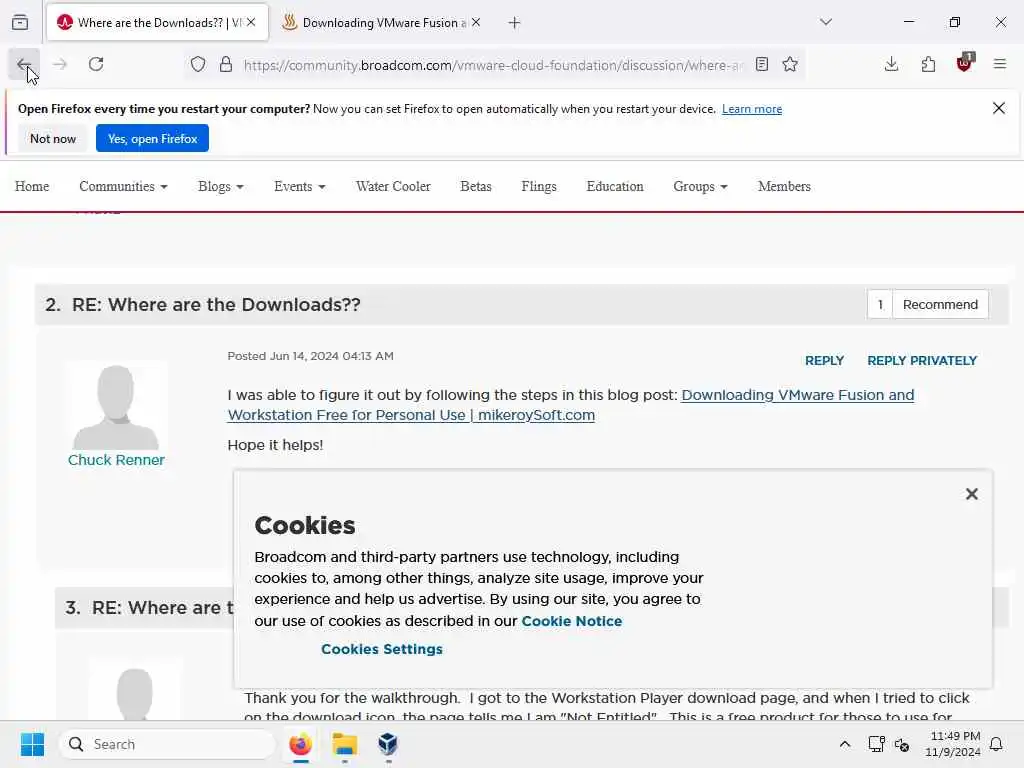Open VirtualBox cube icon in taskbar
Screen dimensions: 1024x768
tap(388, 744)
